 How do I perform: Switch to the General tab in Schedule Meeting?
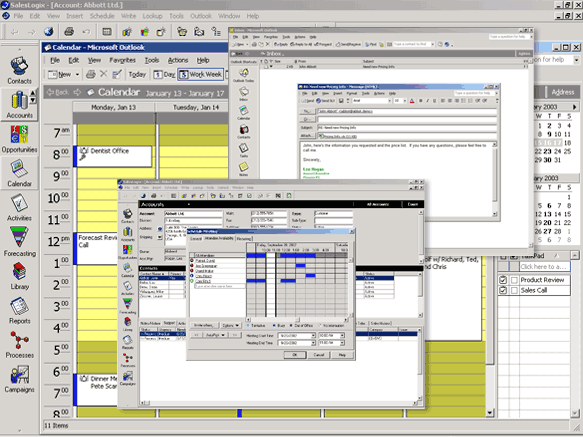click(196, 238)
